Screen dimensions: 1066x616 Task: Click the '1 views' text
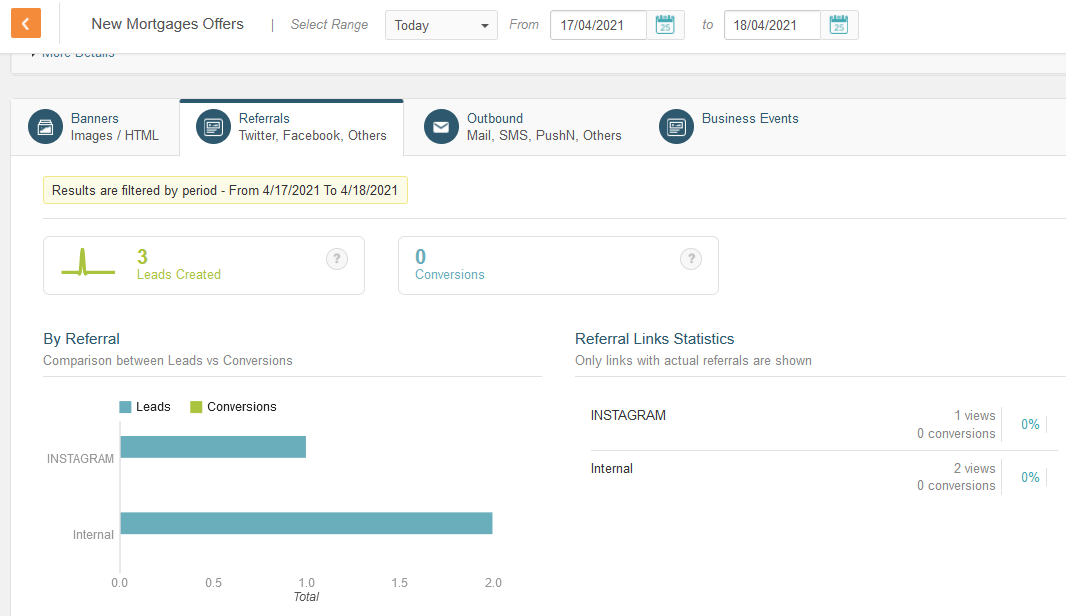[974, 415]
